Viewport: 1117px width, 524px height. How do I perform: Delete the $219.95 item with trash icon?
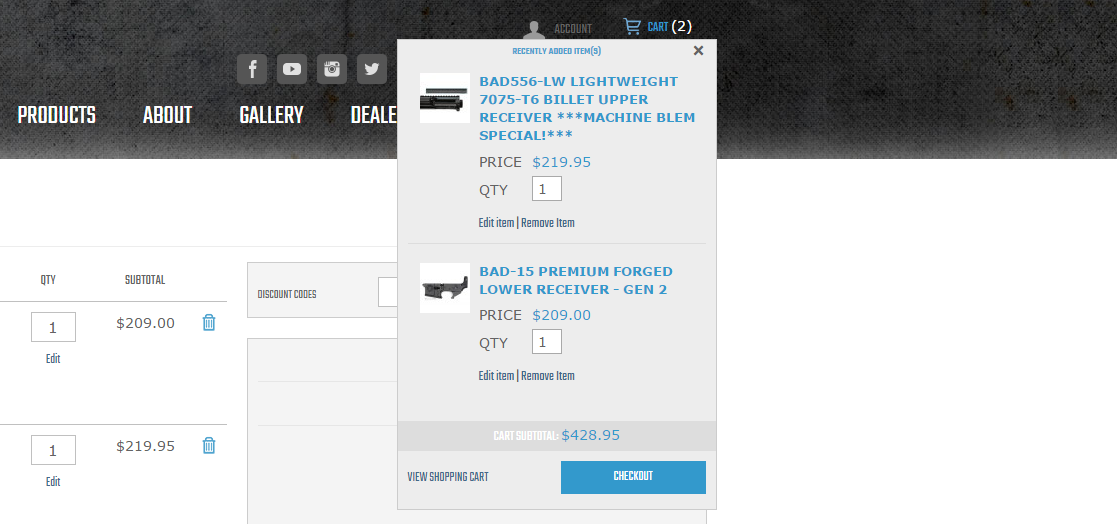coord(209,446)
